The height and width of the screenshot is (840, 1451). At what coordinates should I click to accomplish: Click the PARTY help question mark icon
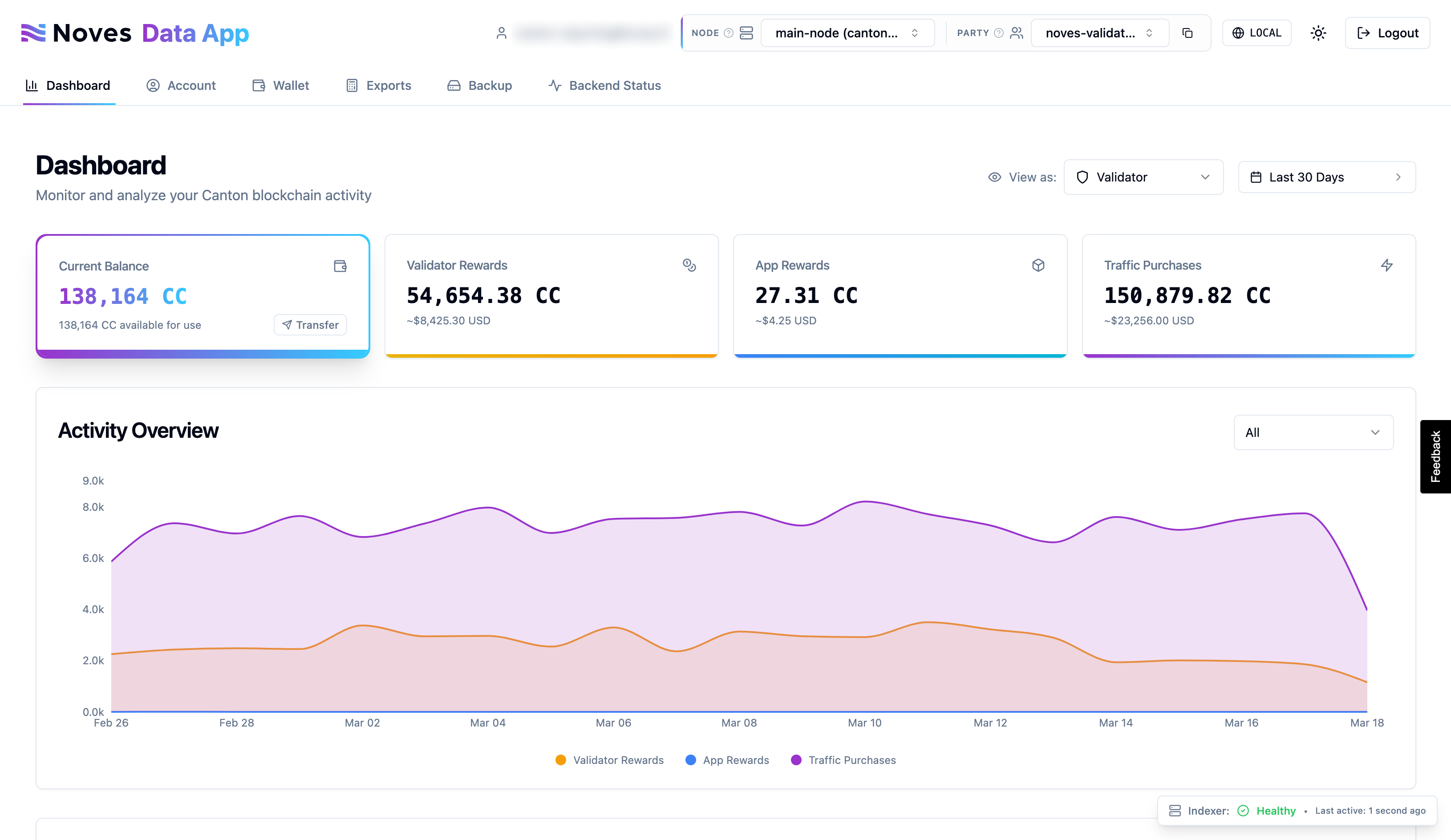(x=999, y=33)
